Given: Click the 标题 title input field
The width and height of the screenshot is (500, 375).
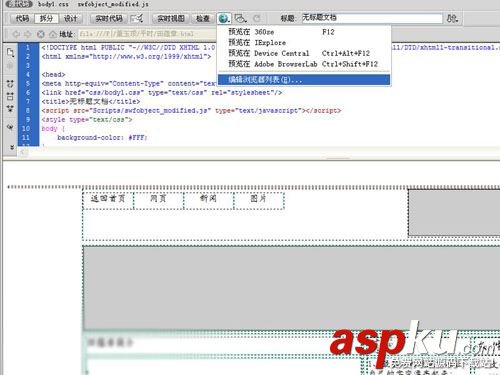Looking at the screenshot, I should (372, 18).
